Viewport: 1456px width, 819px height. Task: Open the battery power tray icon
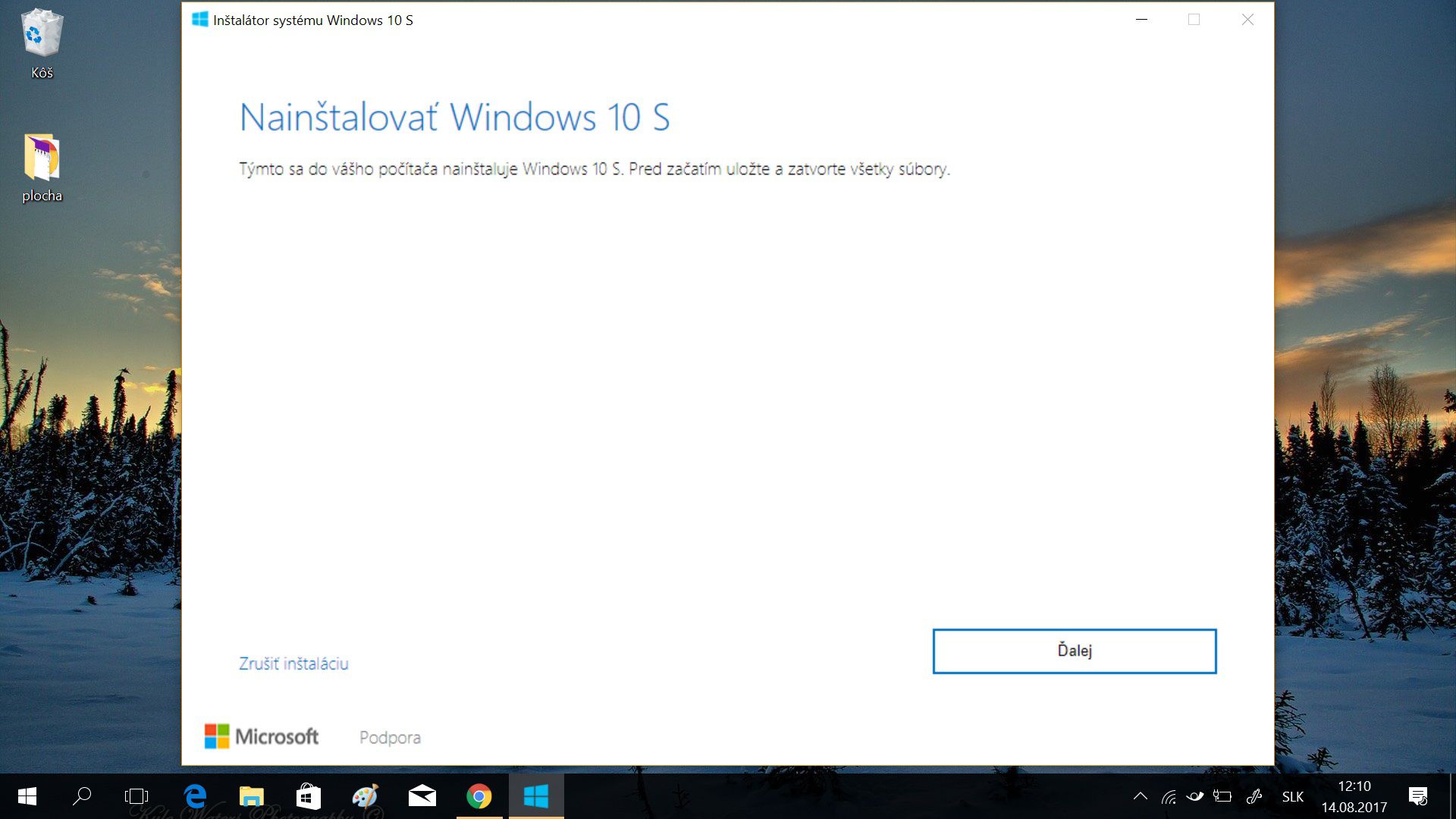pyautogui.click(x=1222, y=796)
